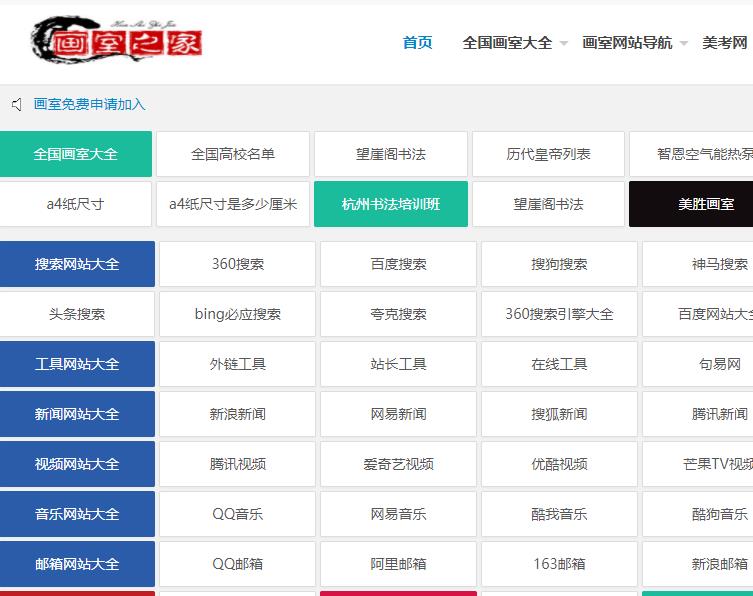Open the 站长工具 link
The height and width of the screenshot is (596, 753).
[x=399, y=364]
